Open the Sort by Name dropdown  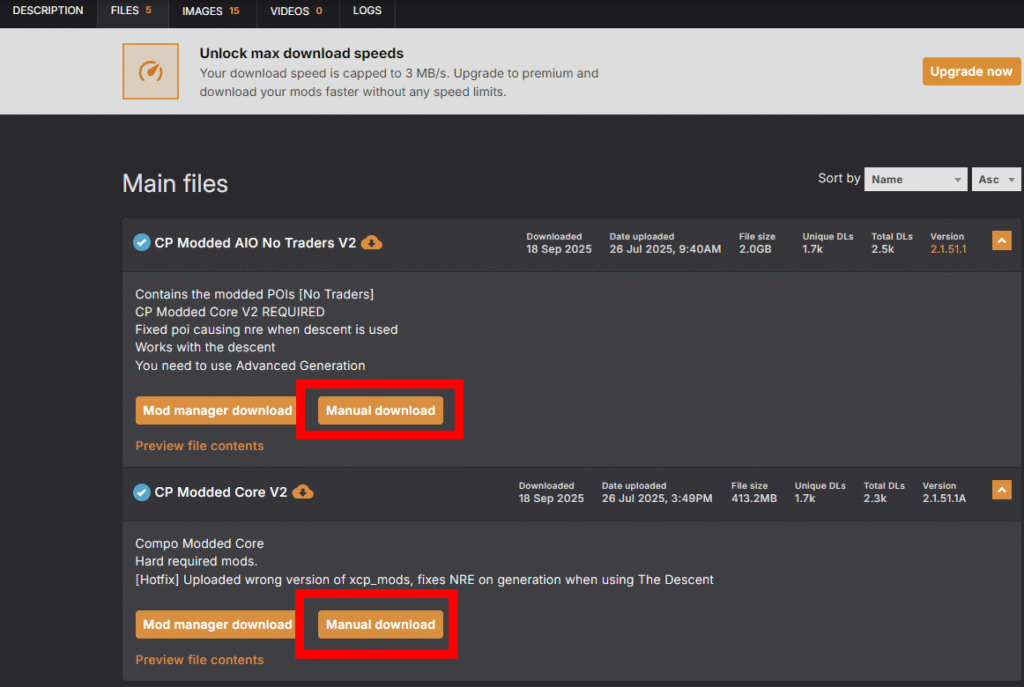(x=915, y=179)
